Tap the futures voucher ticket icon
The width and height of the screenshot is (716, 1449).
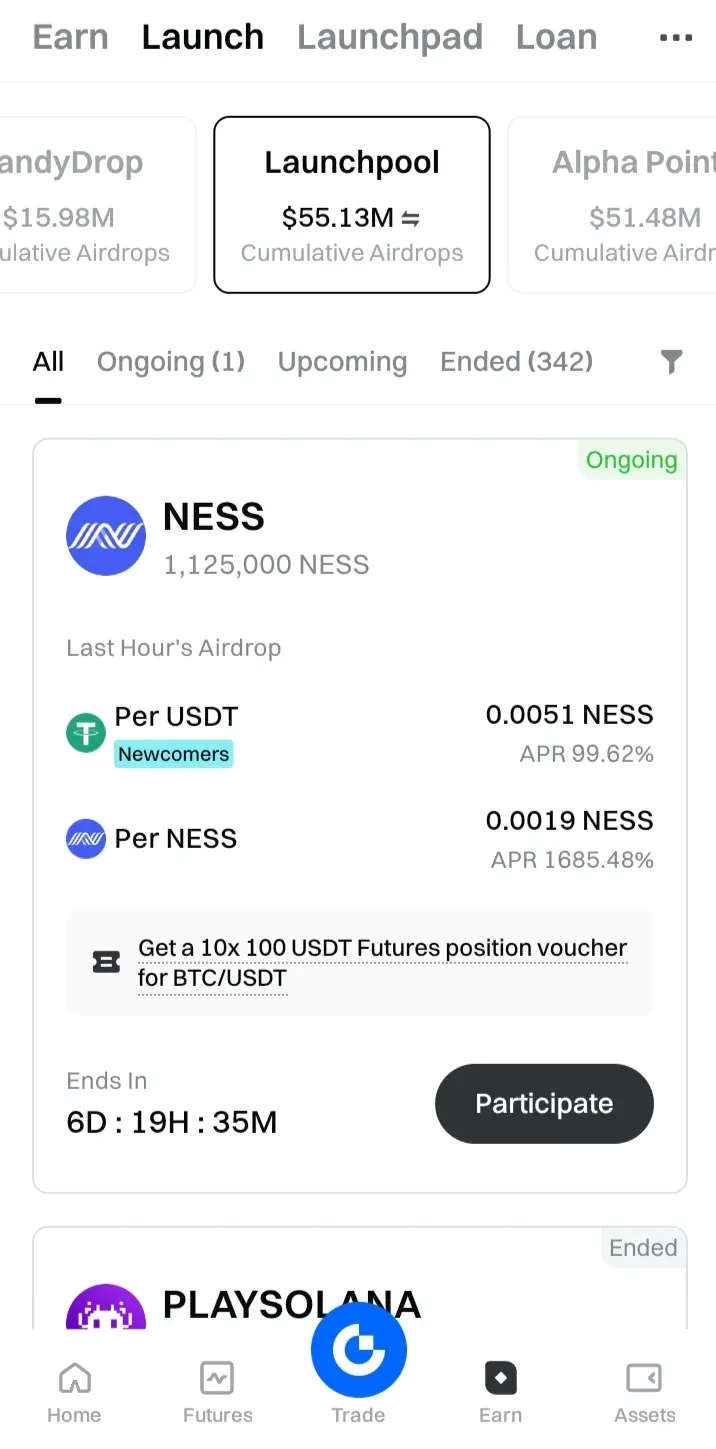(106, 962)
